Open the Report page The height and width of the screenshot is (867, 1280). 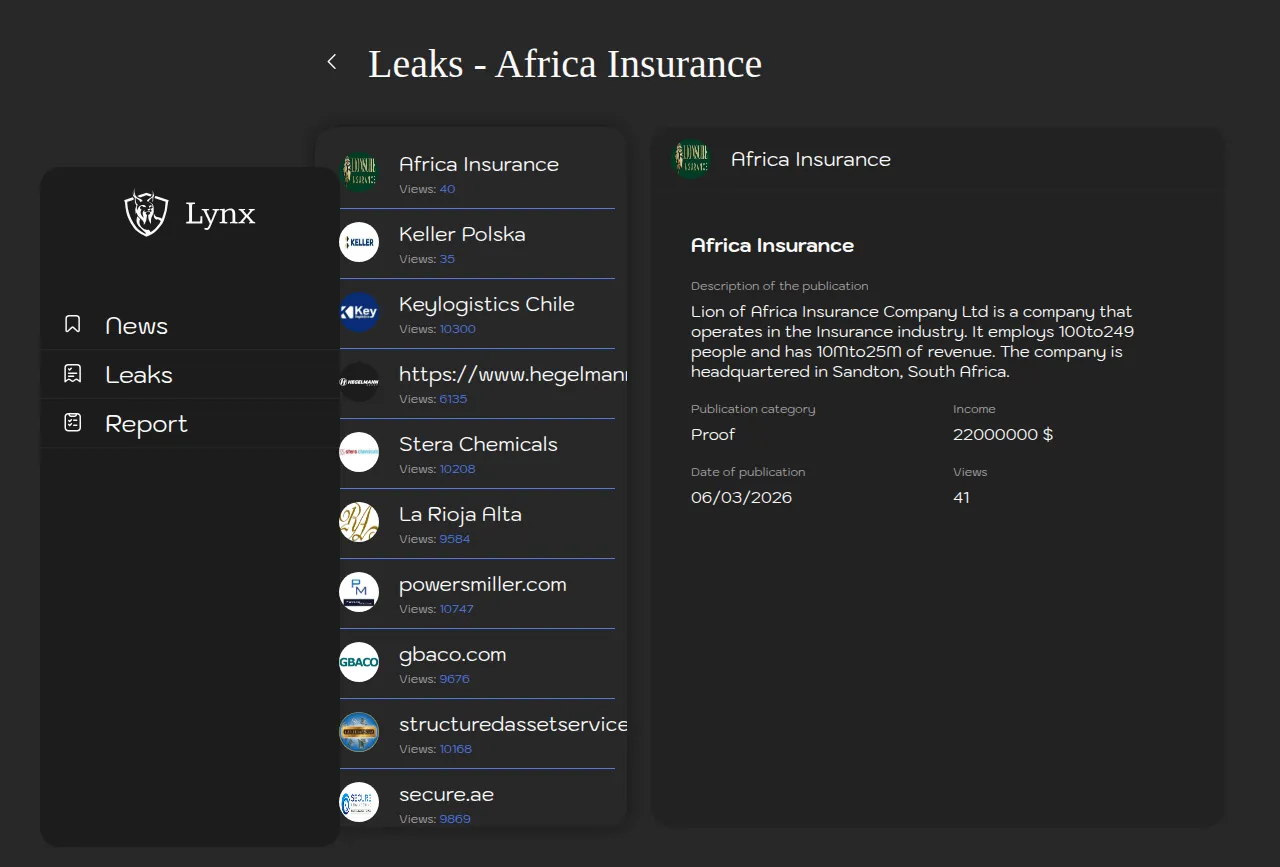click(146, 424)
